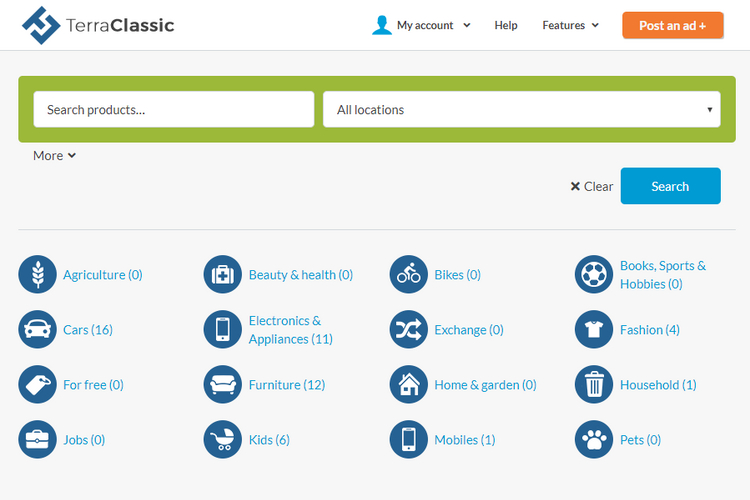Open the Fashion (4) category link
The image size is (750, 500).
pos(650,330)
